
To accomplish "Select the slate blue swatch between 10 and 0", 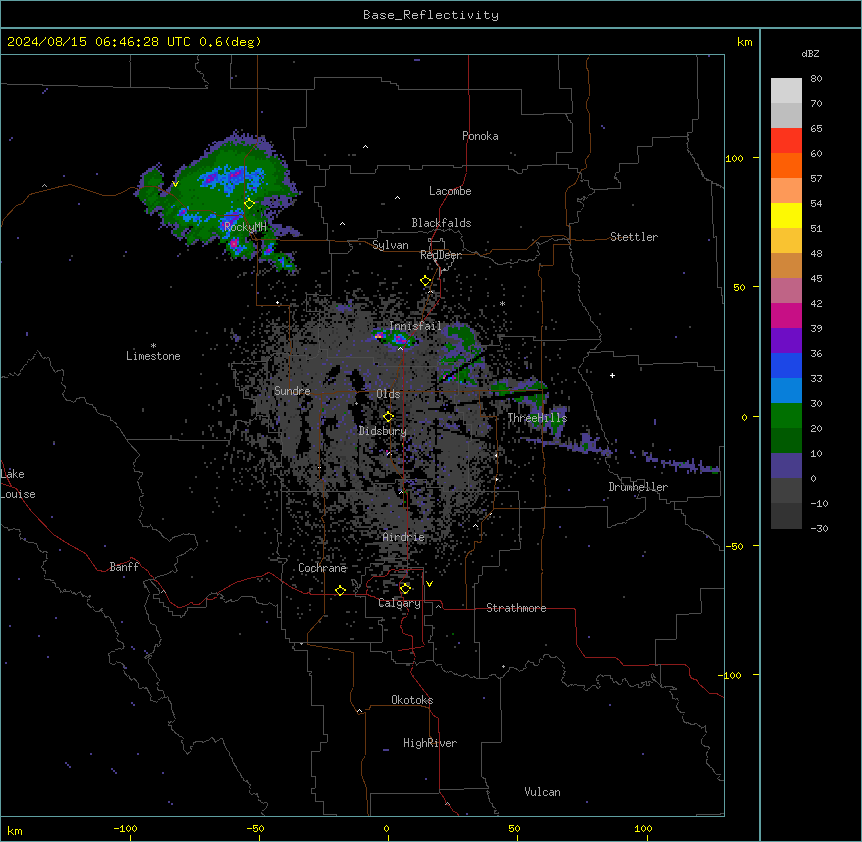I will [x=786, y=466].
